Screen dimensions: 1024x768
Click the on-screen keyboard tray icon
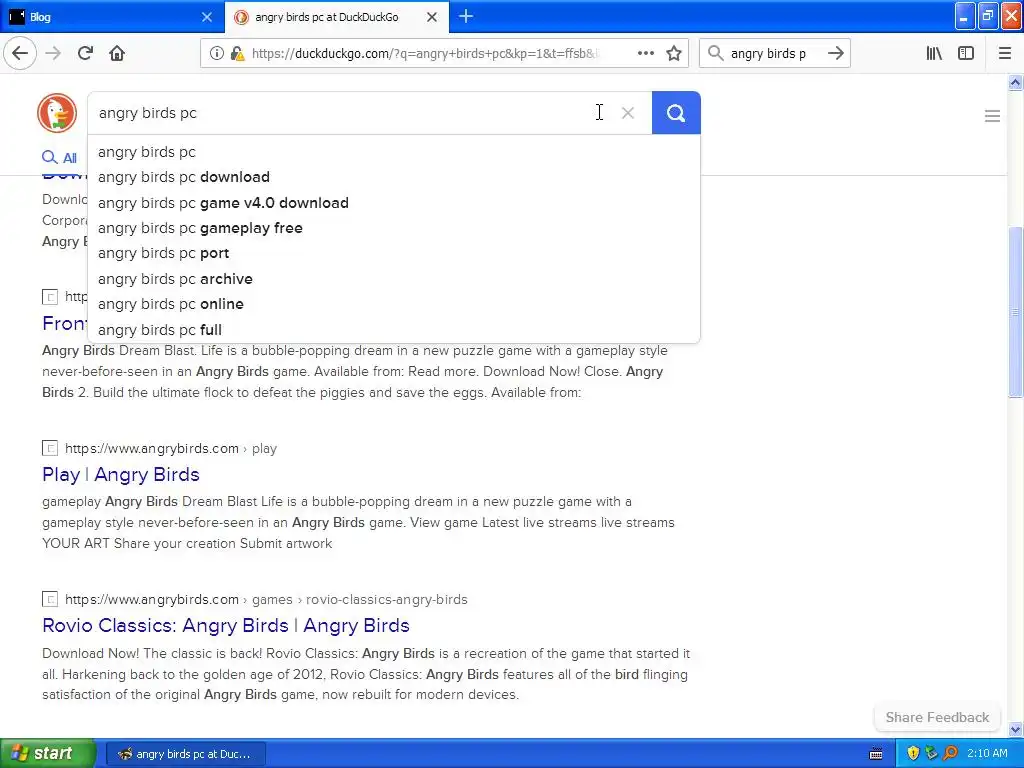coord(876,754)
